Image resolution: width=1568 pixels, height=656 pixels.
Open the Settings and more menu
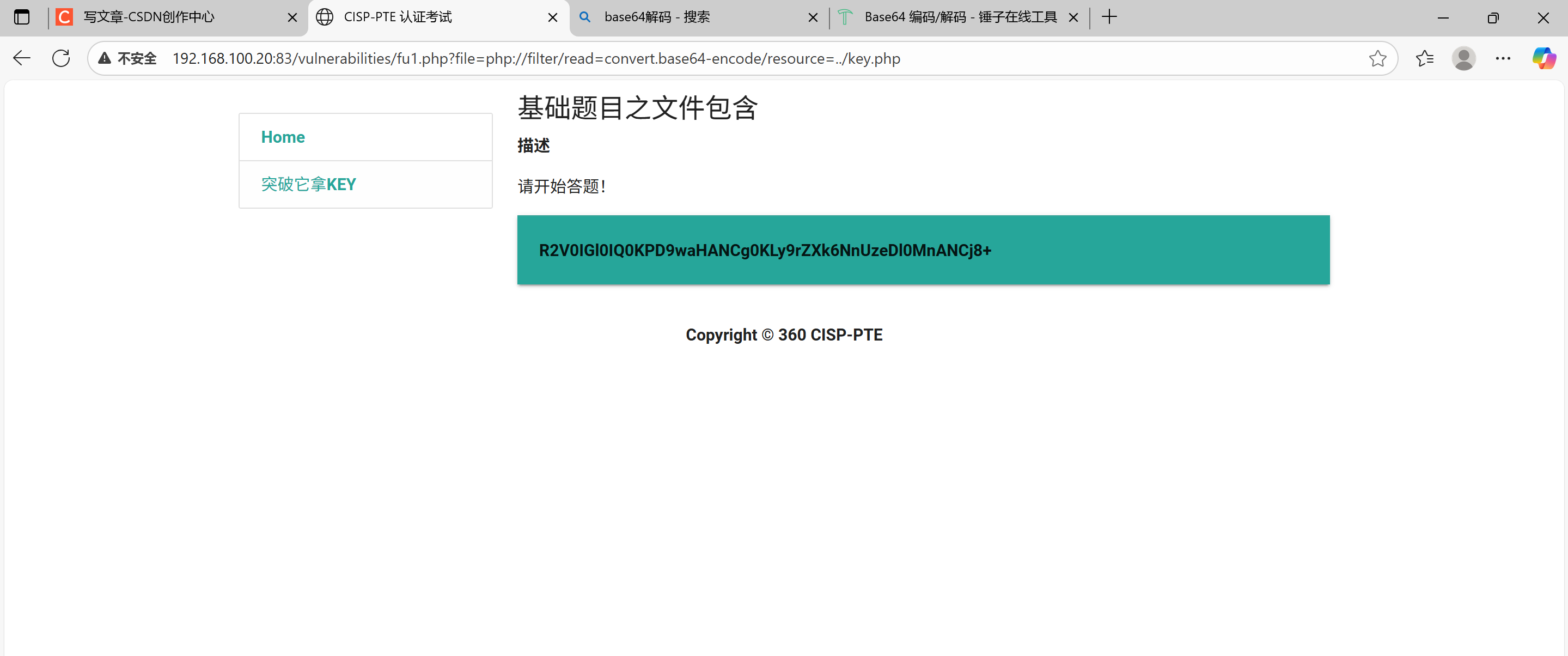pyautogui.click(x=1503, y=58)
